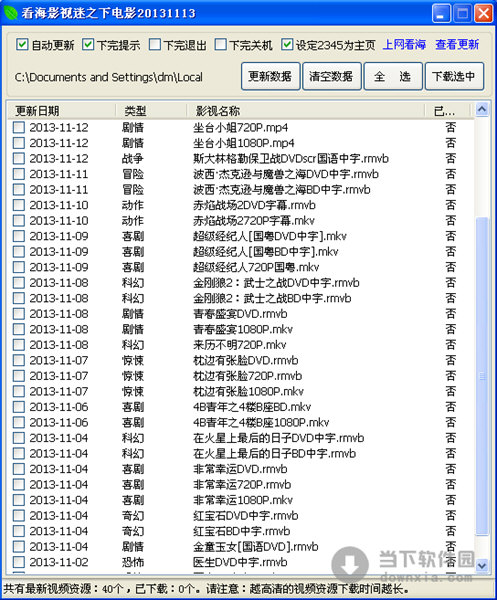Check the box for 坐台小姐720P.mp4
497x600 pixels.
tap(19, 127)
